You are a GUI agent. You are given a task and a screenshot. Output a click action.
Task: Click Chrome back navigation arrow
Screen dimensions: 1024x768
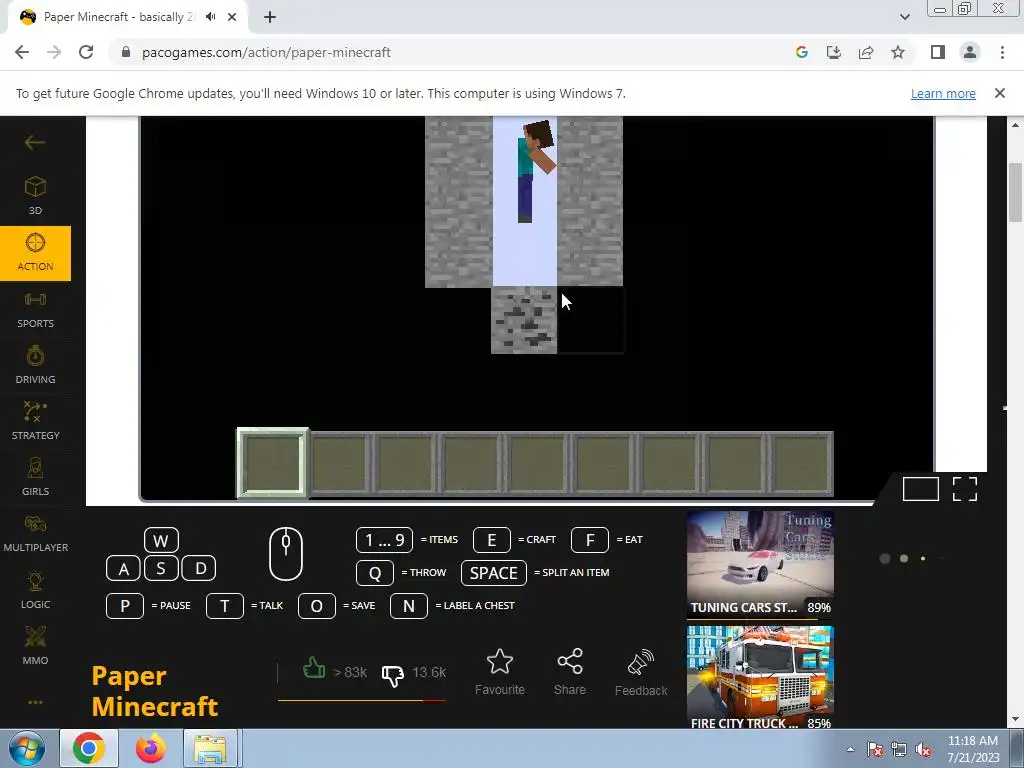22,52
